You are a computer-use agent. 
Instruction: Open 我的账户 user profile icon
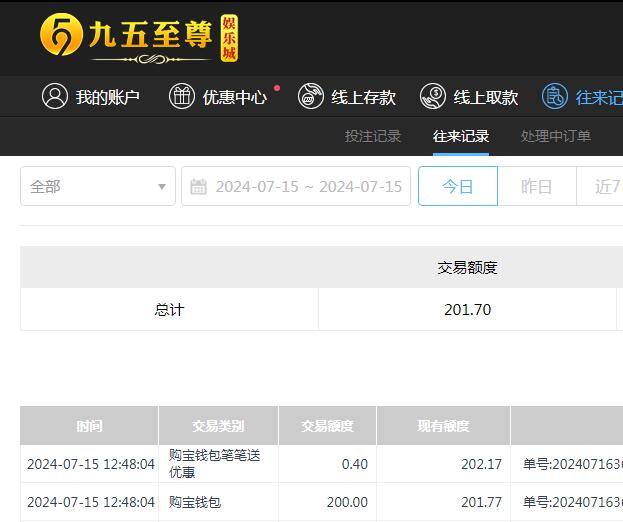[55, 96]
